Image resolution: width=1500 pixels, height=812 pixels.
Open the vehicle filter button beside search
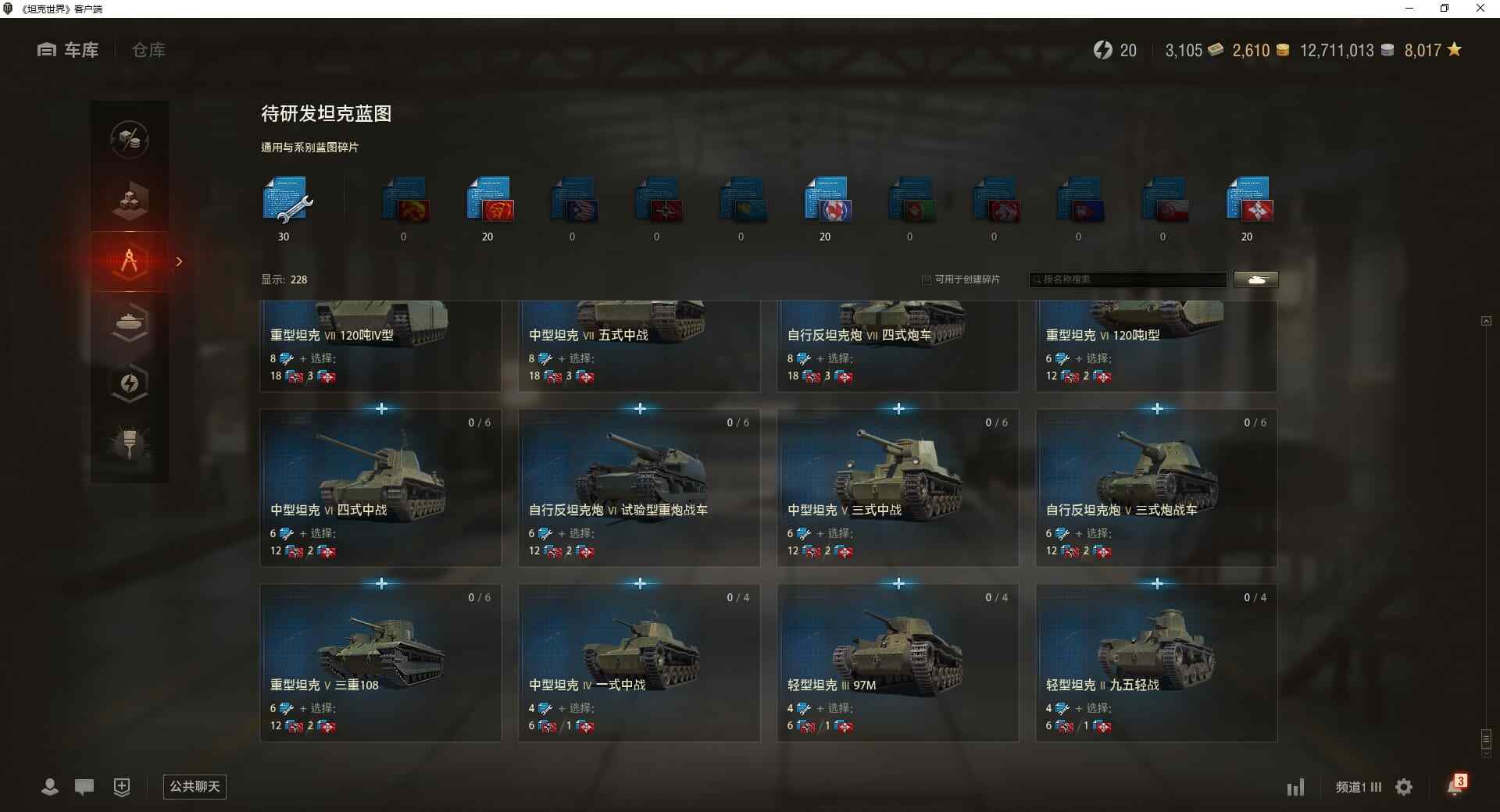pyautogui.click(x=1256, y=280)
